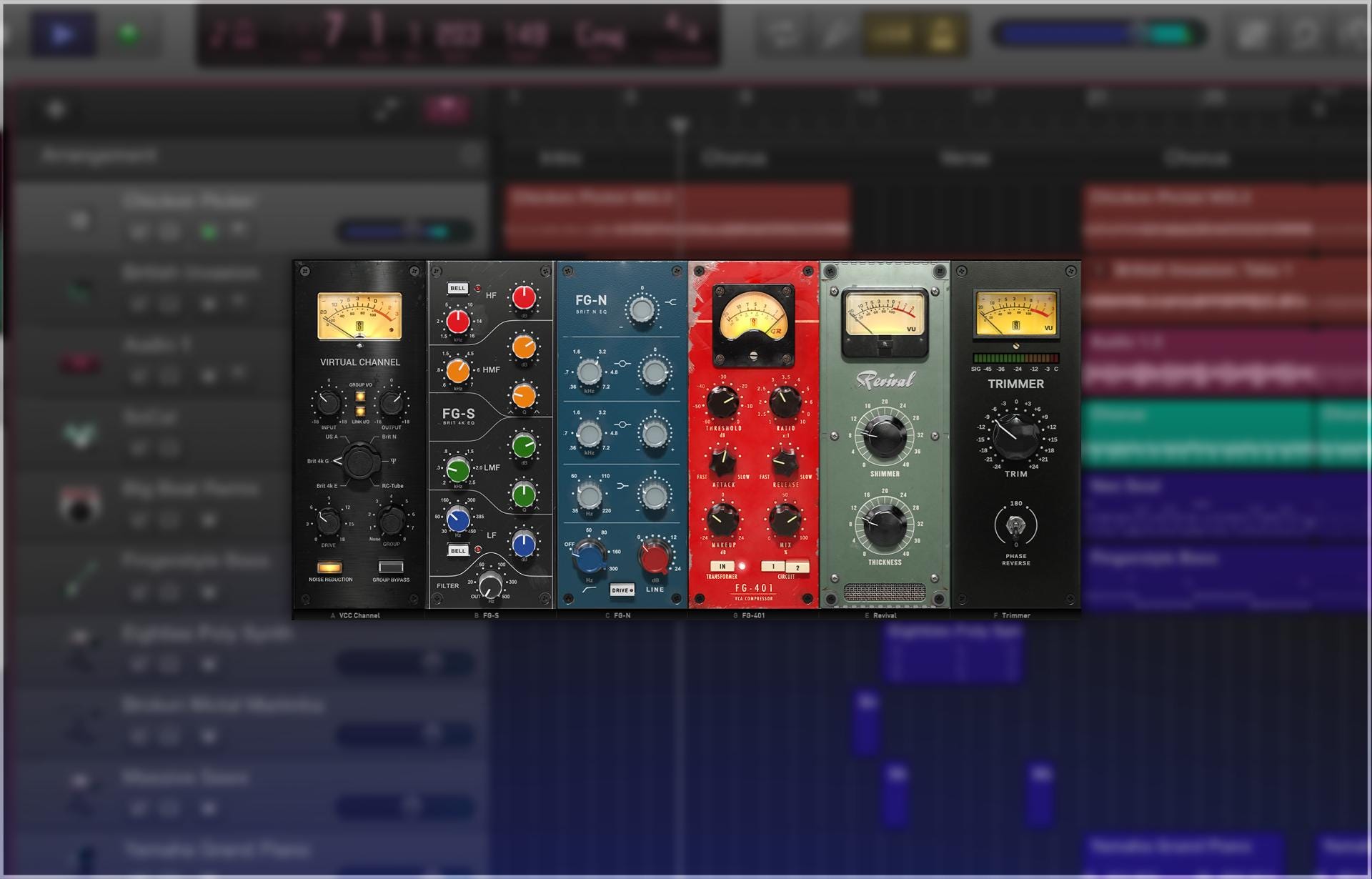The image size is (1372, 879).
Task: Toggle the GROUP BYPASS button
Action: [x=391, y=567]
